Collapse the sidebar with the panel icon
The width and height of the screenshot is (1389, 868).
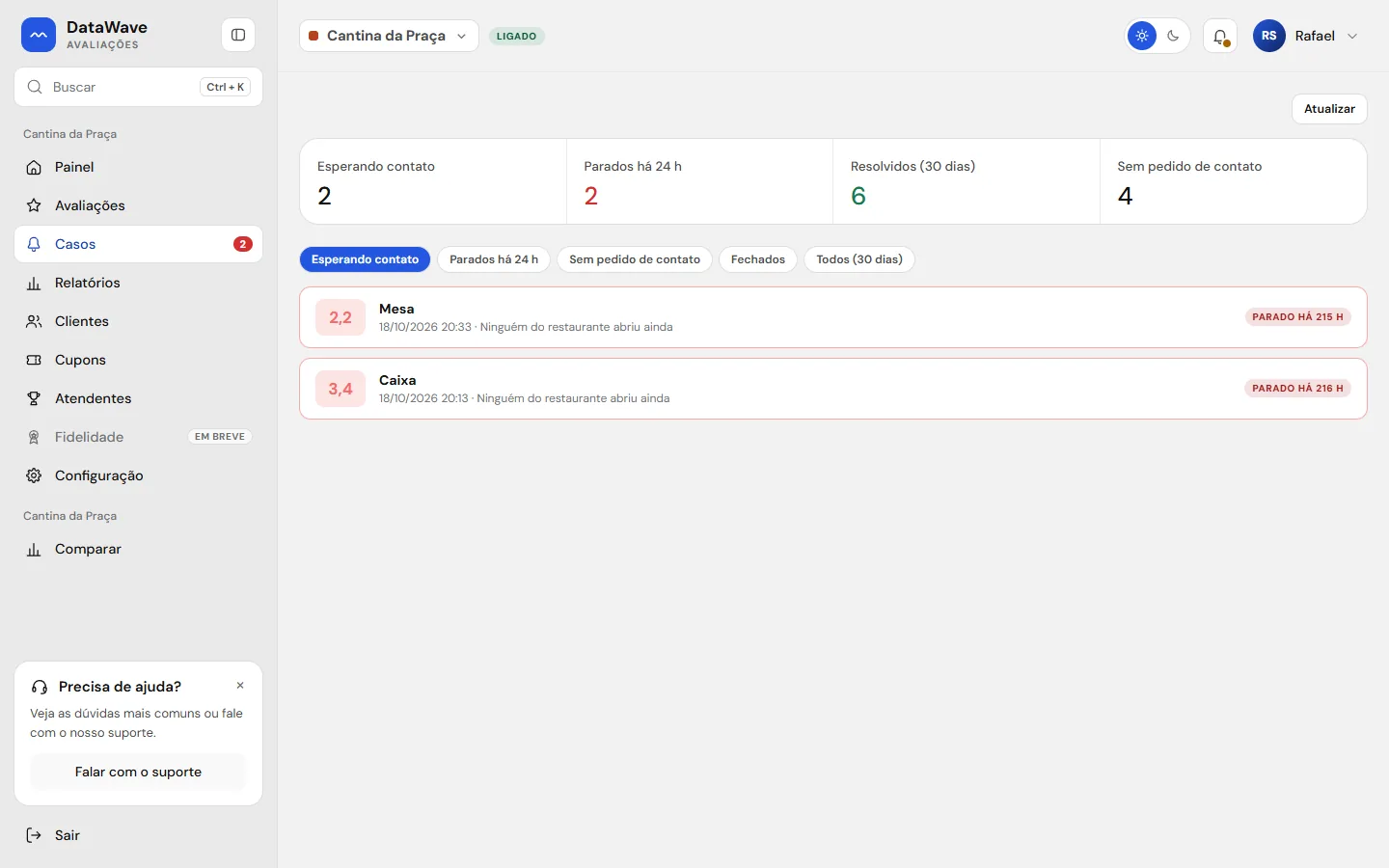pos(238,36)
